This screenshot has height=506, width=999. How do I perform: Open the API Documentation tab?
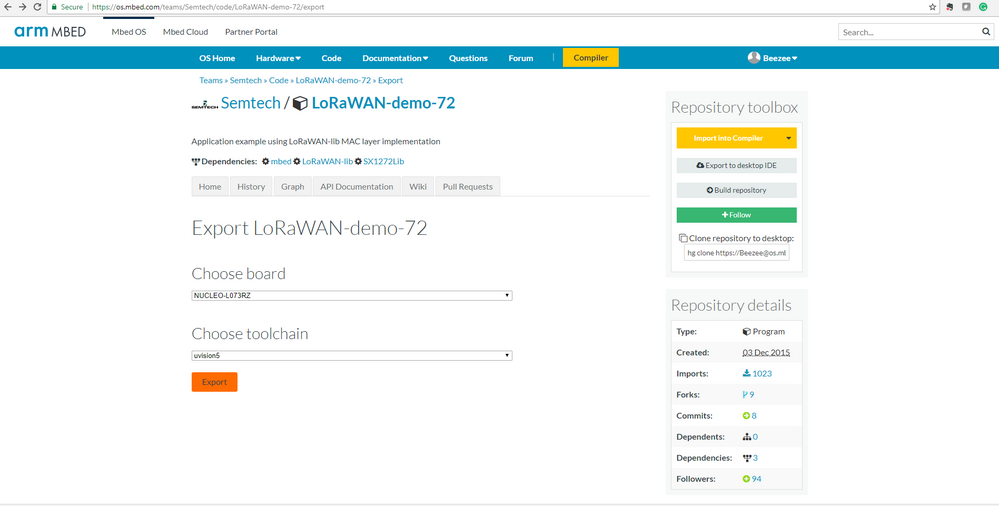(357, 187)
